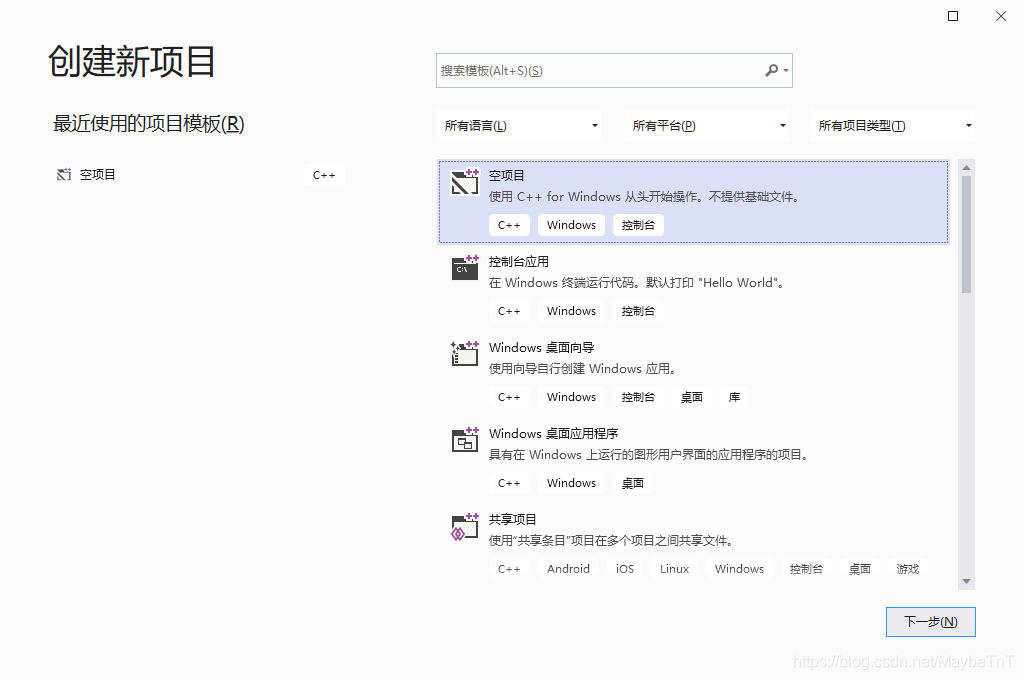Screen dimensions: 1024x680
Task: Click the scrollbar down arrow of template list
Action: click(x=967, y=581)
